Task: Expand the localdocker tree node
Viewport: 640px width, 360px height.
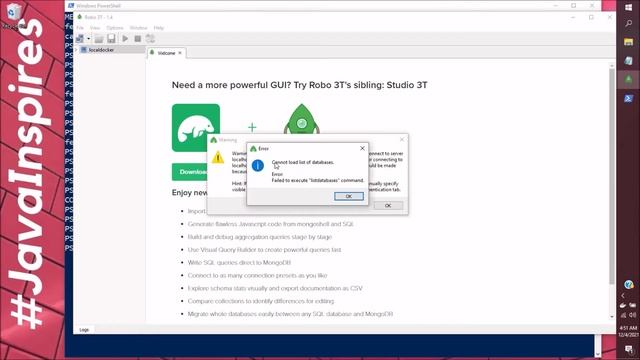Action: [76, 50]
